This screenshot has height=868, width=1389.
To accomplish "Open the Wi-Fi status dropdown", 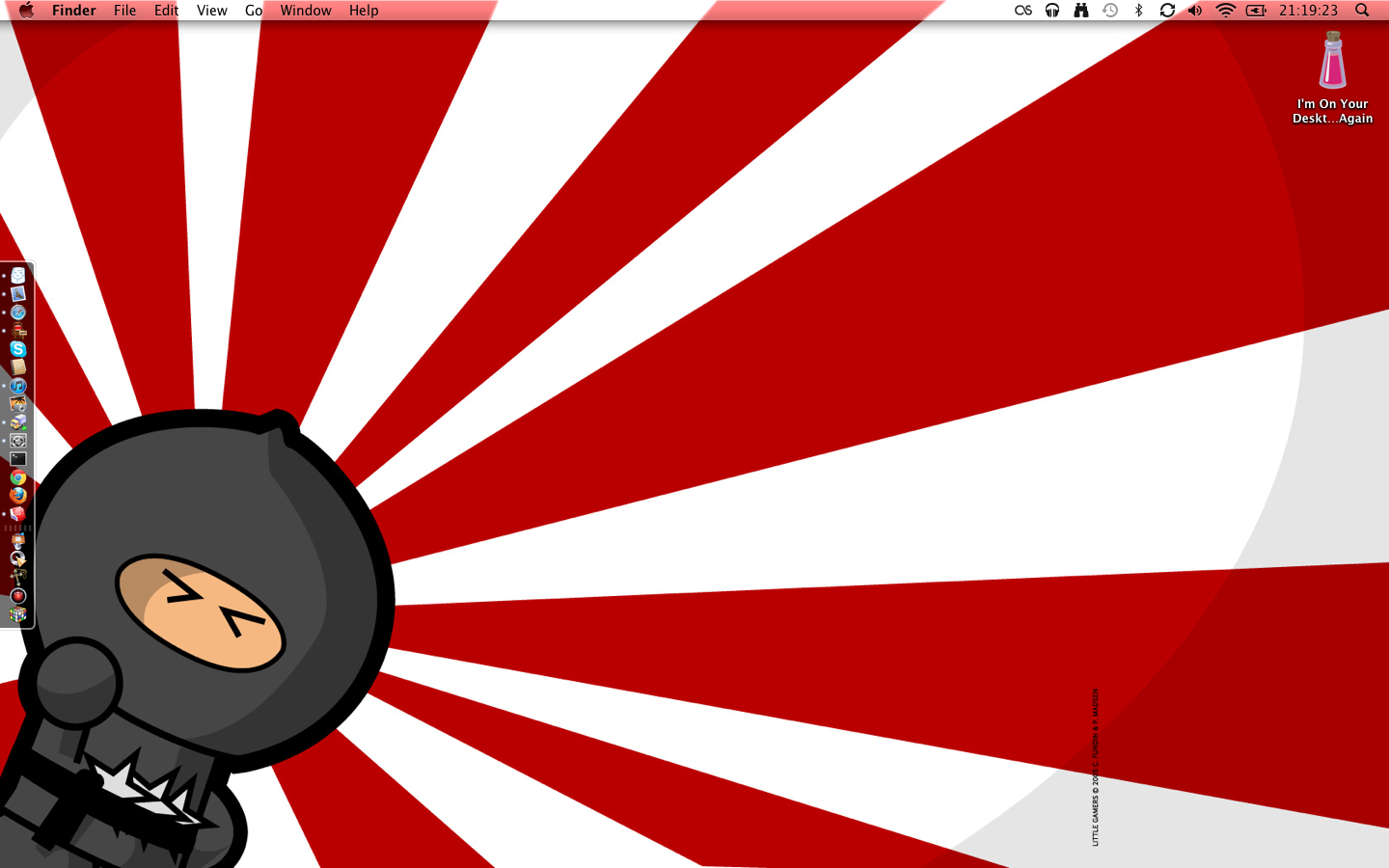I will point(1225,11).
